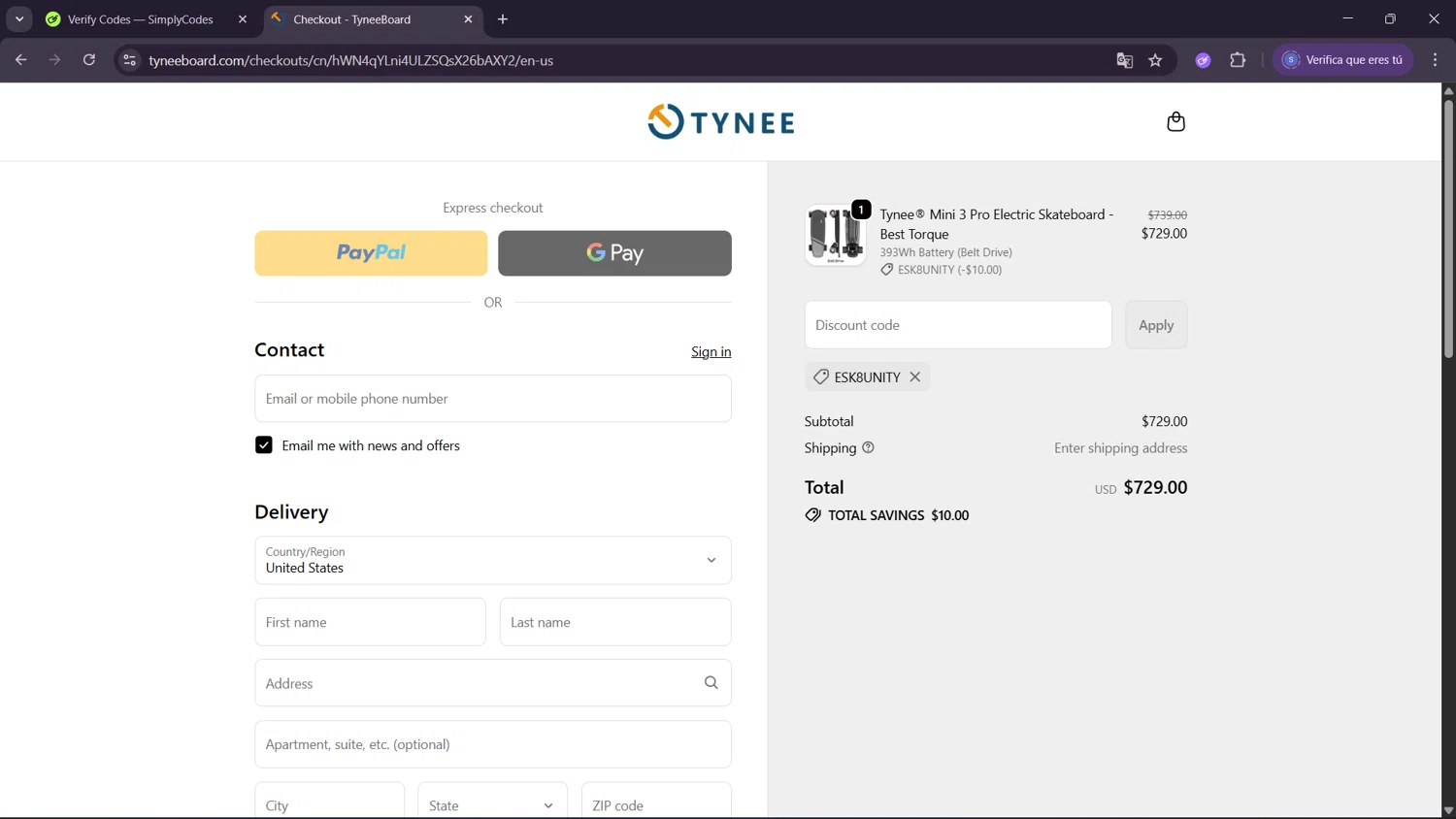Image resolution: width=1456 pixels, height=819 pixels.
Task: Focus the ZIP code field
Action: coord(656,804)
